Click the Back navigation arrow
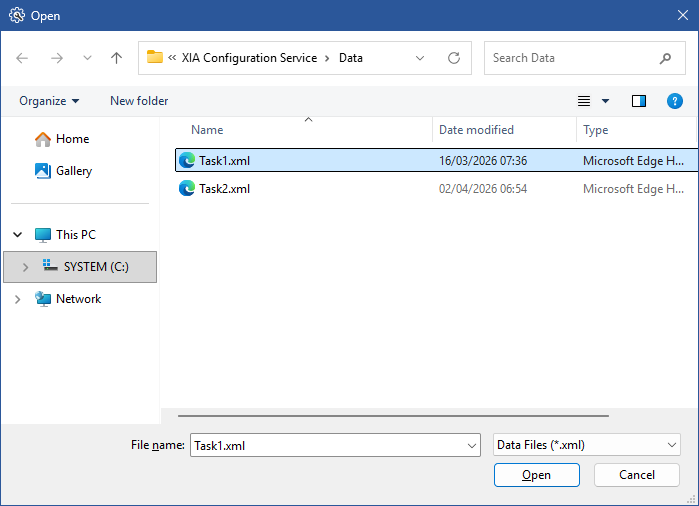The height and width of the screenshot is (506, 699). (x=23, y=58)
